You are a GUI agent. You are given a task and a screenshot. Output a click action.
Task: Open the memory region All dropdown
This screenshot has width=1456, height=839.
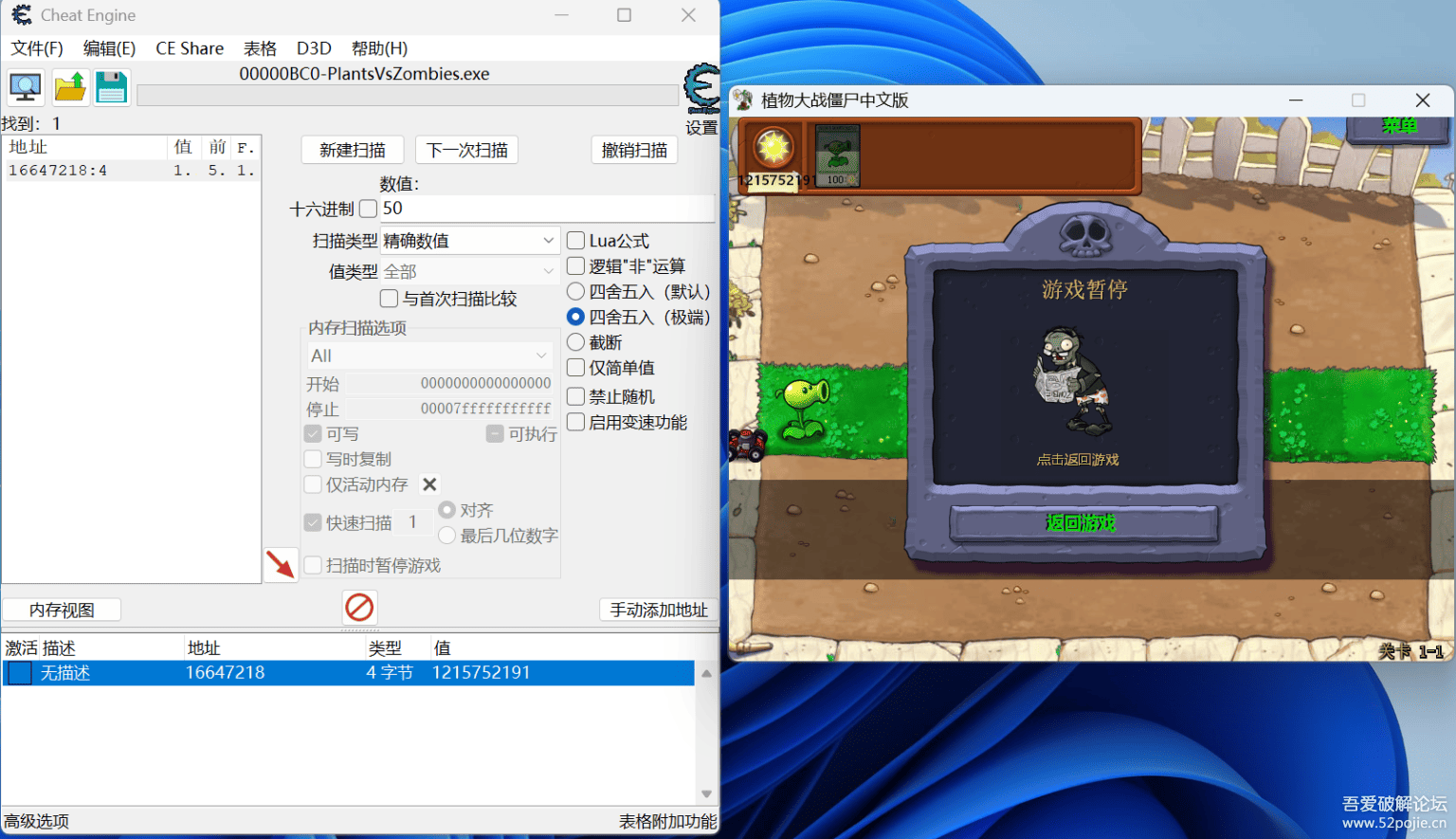tap(429, 356)
